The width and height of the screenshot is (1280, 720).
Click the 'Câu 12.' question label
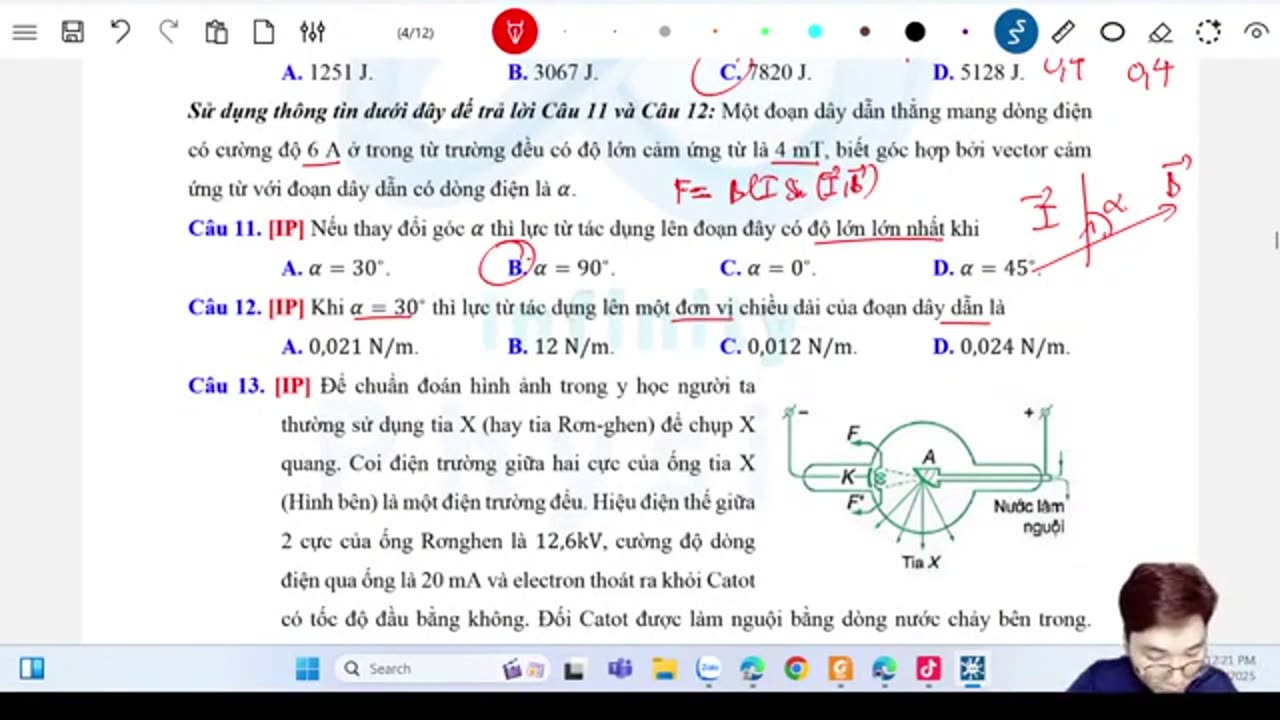pos(225,308)
